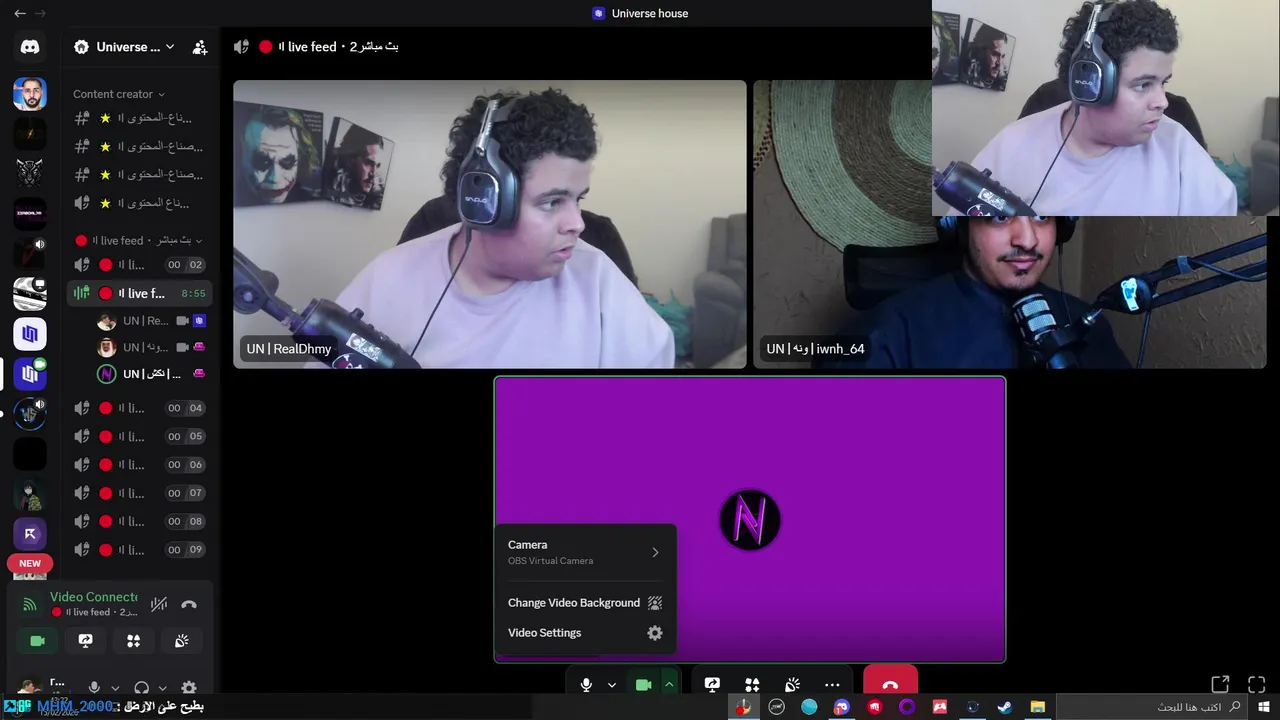Open microphone options arrow in call controls
This screenshot has height=720, width=1280.
(x=612, y=685)
